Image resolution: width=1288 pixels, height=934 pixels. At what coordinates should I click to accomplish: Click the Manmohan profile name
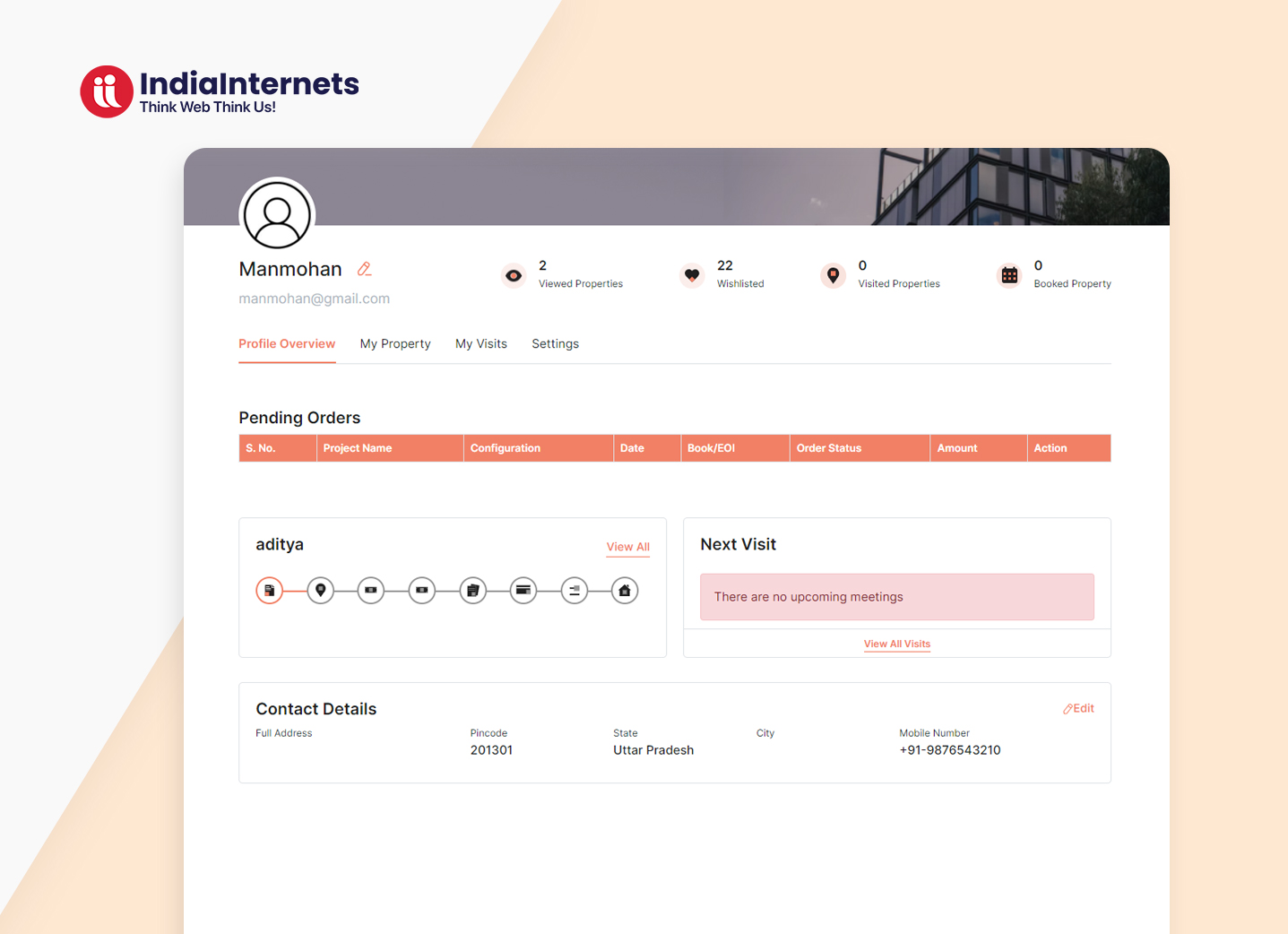tap(290, 269)
